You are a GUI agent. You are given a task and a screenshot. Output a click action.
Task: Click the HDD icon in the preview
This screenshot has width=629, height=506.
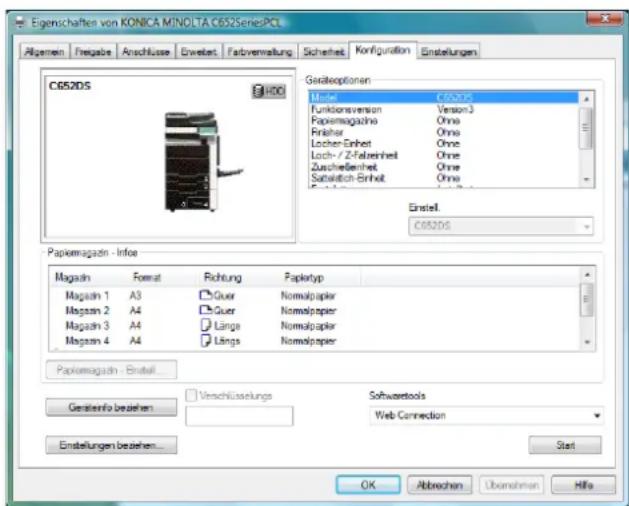coord(269,91)
